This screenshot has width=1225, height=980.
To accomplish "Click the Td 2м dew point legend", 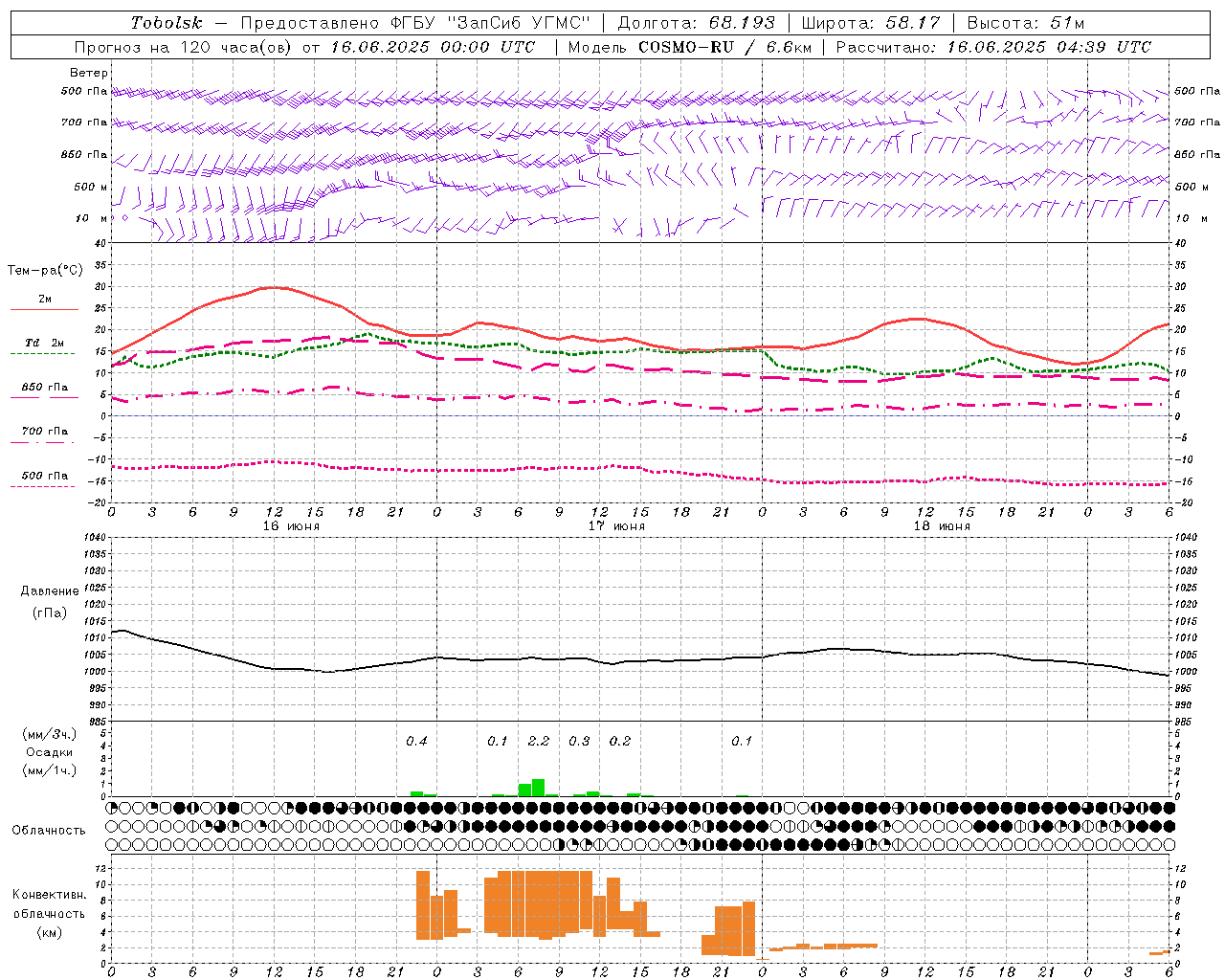I will [x=44, y=343].
